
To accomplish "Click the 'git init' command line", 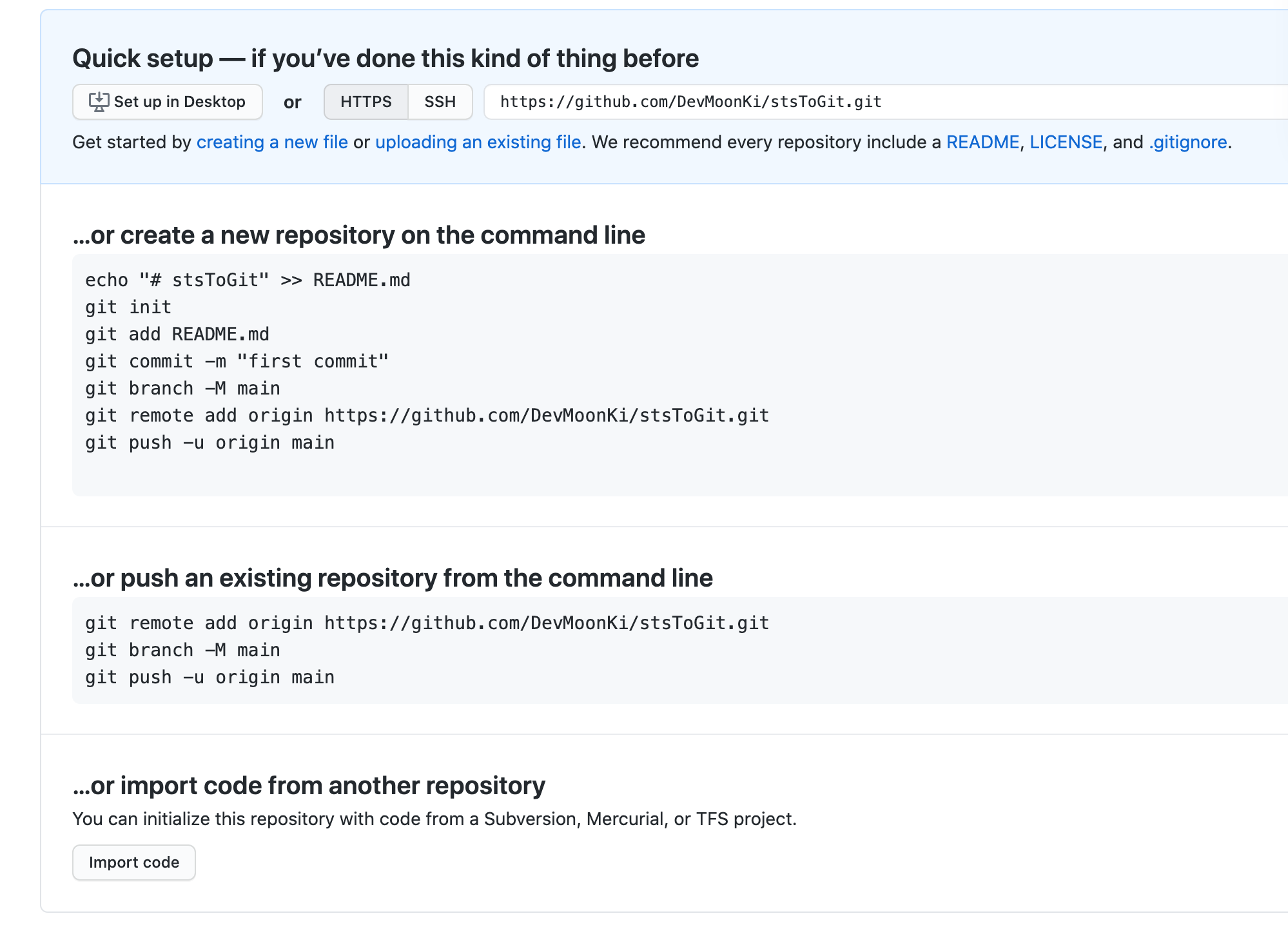I will [128, 307].
